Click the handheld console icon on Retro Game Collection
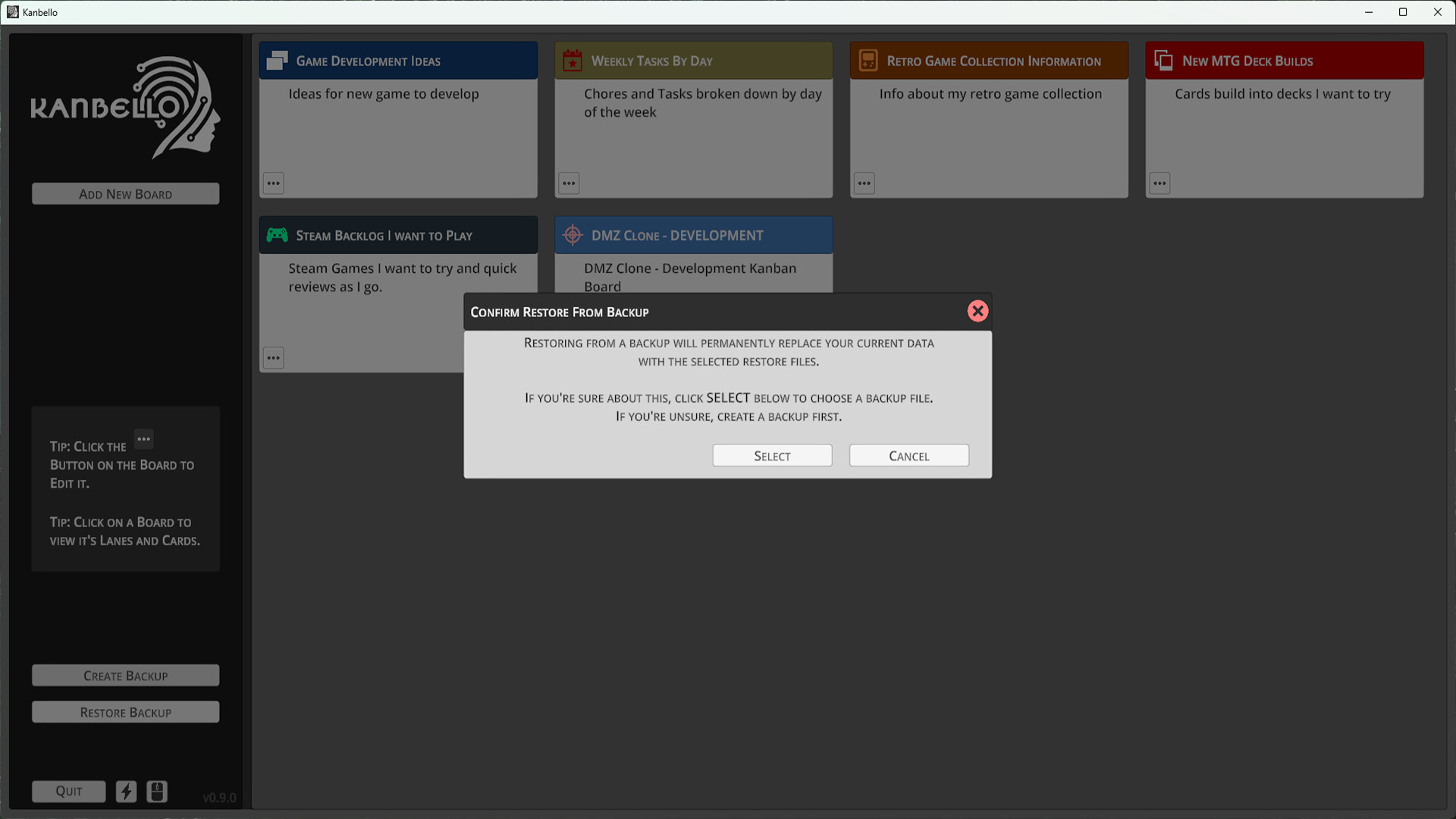 (x=868, y=60)
